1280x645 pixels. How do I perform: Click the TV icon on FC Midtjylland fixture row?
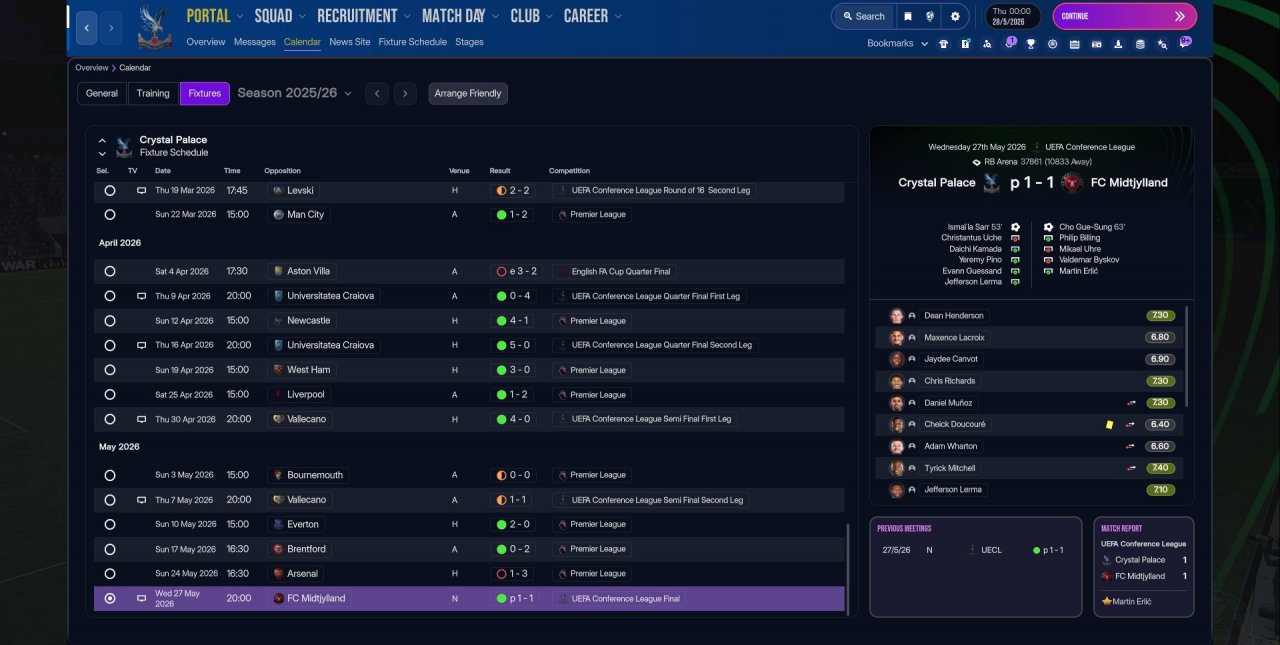click(x=141, y=598)
